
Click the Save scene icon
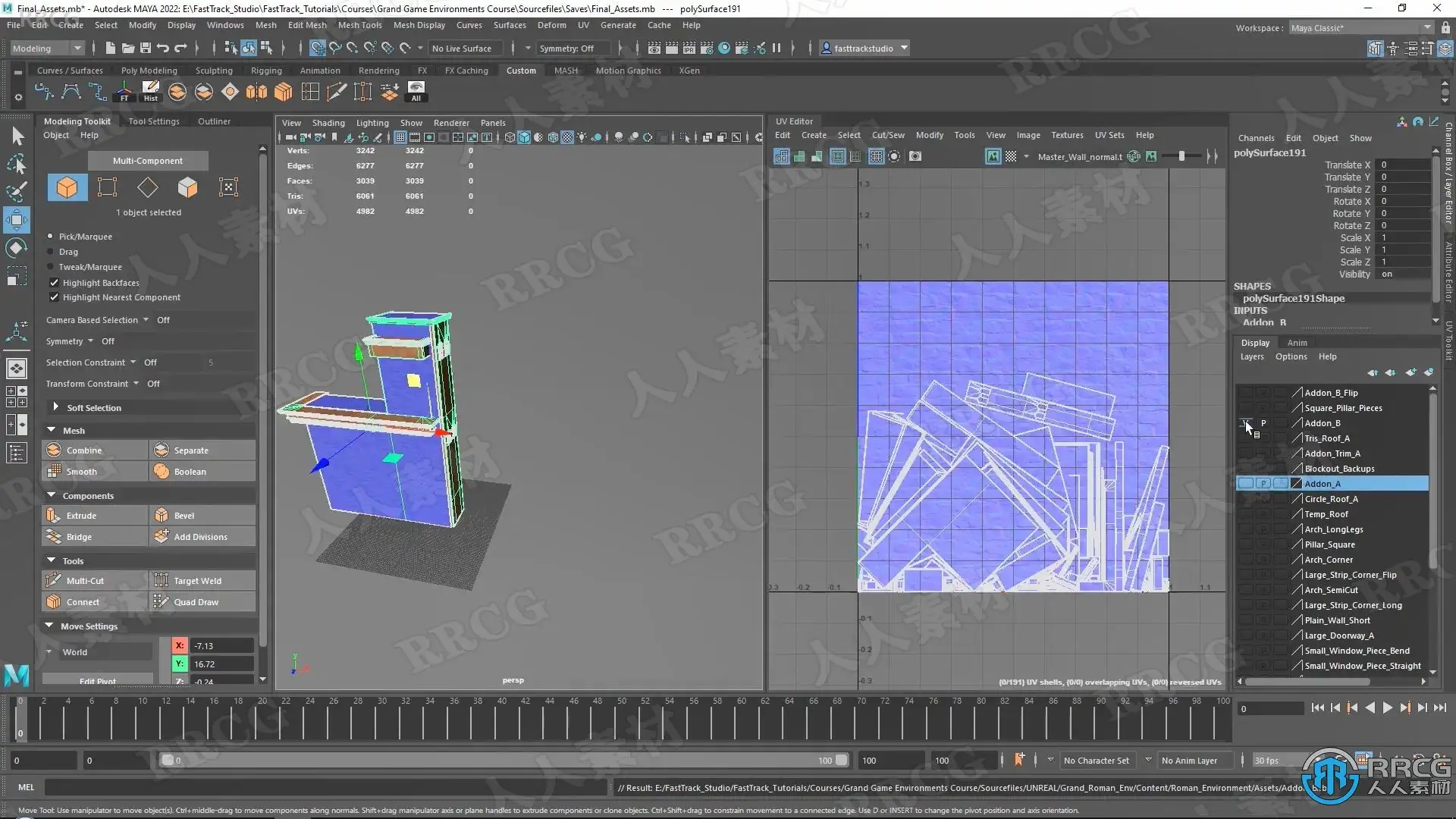click(x=145, y=48)
